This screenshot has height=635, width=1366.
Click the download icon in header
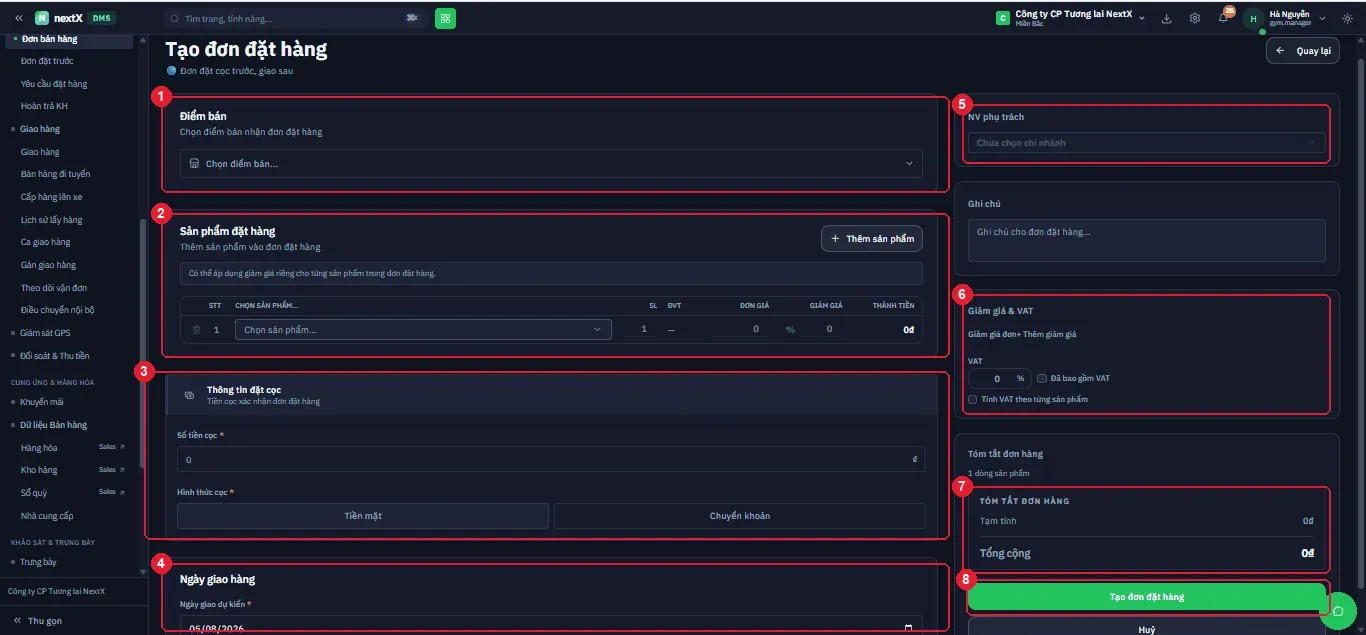point(1167,18)
